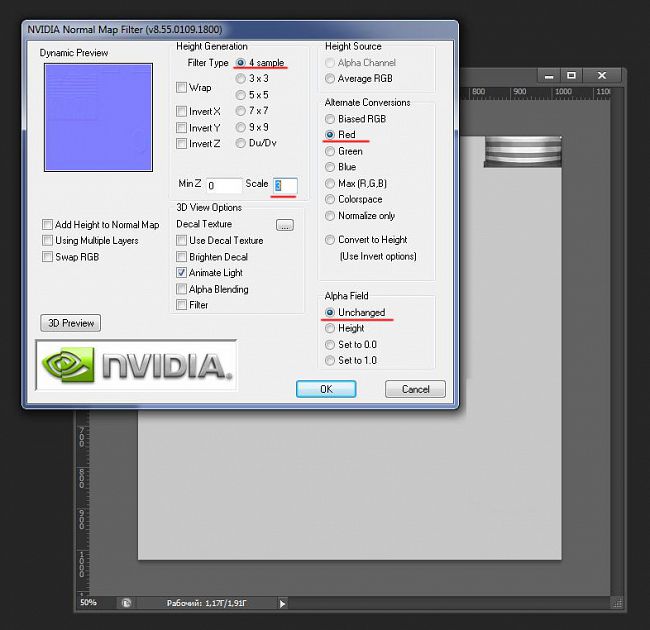The height and width of the screenshot is (630, 650).
Task: Enable Add Height to Normal Map
Action: click(x=48, y=225)
